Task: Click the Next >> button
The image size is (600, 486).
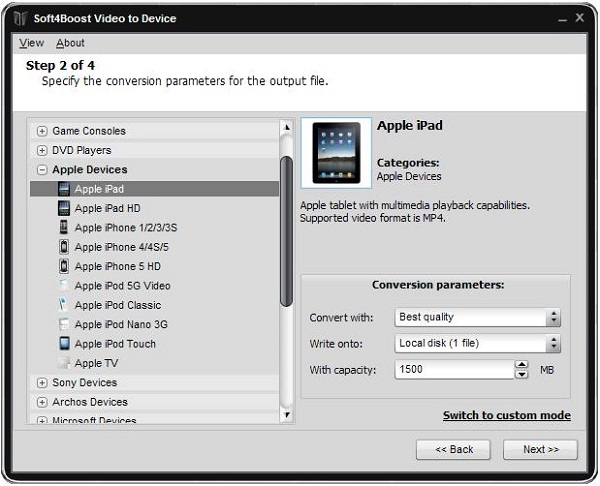Action: tap(540, 449)
